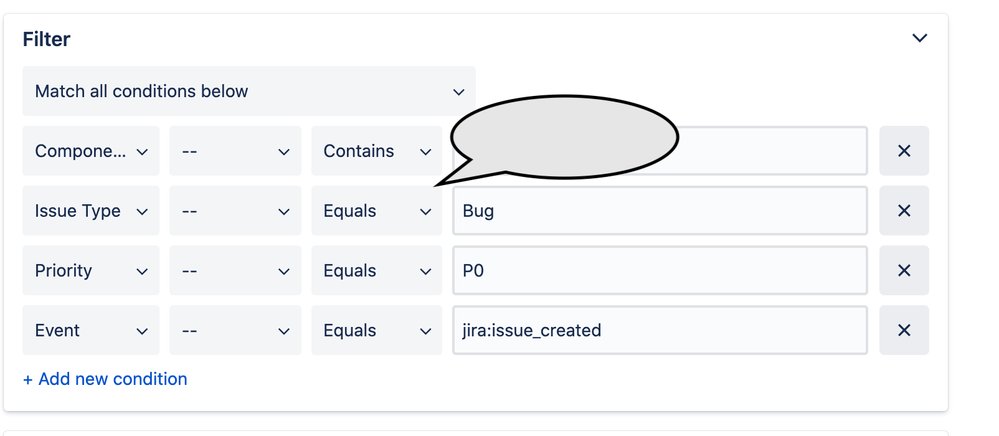Open the Contains operator dropdown
Image resolution: width=999 pixels, height=436 pixels.
[x=377, y=151]
